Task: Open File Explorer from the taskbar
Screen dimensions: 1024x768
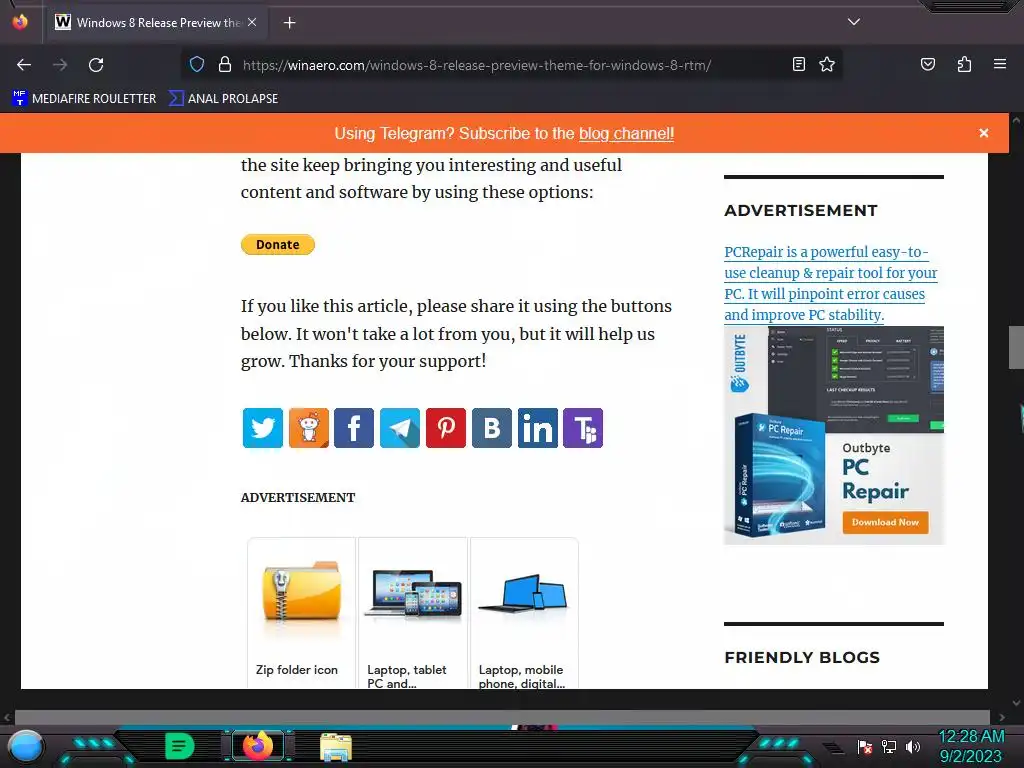Action: 336,746
